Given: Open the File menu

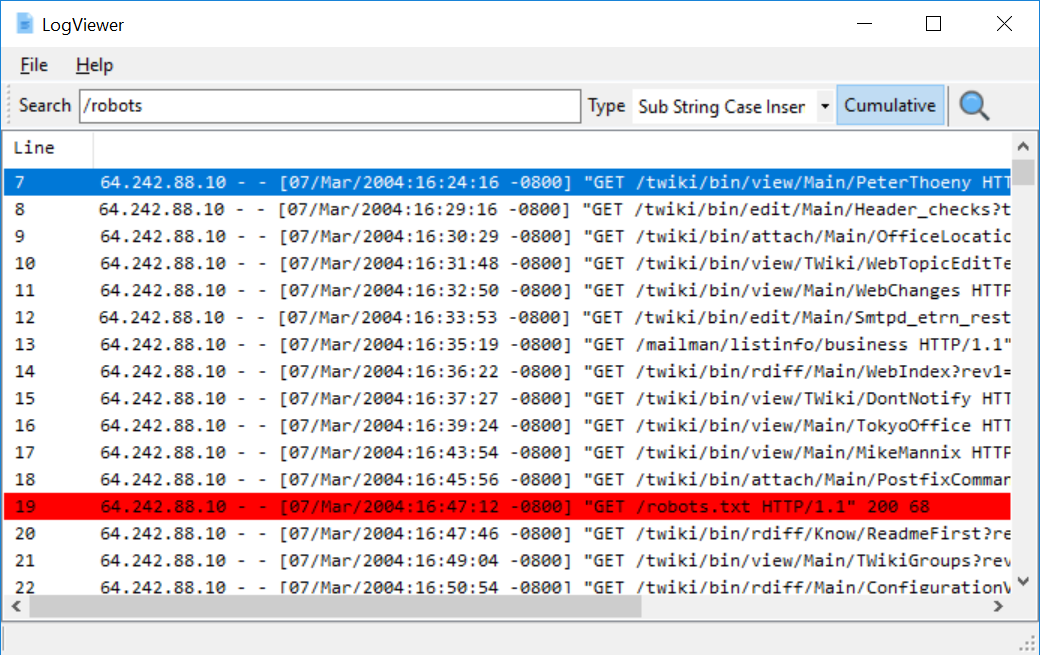Looking at the screenshot, I should (x=33, y=65).
